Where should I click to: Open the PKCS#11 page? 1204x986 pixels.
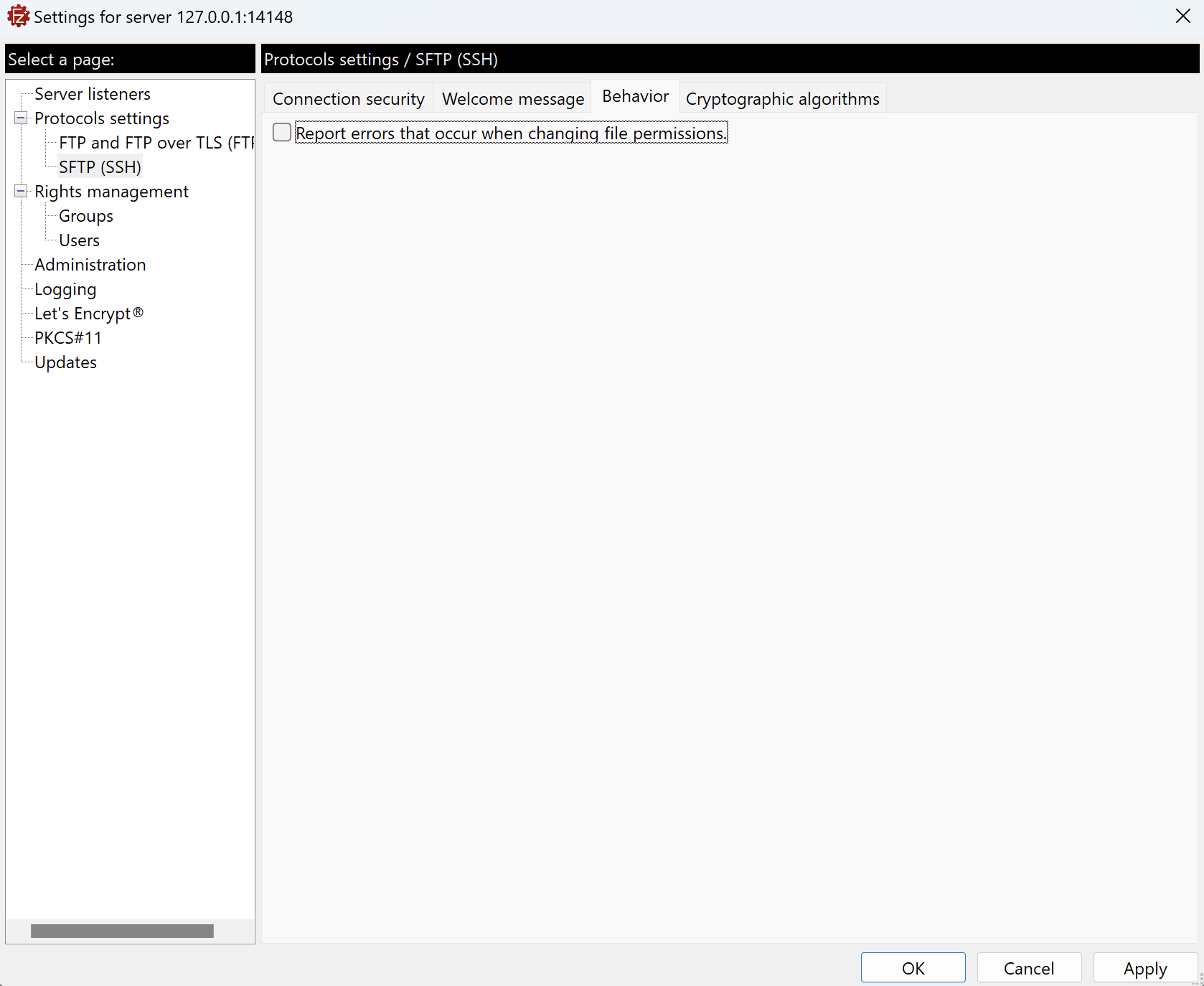[x=68, y=338]
